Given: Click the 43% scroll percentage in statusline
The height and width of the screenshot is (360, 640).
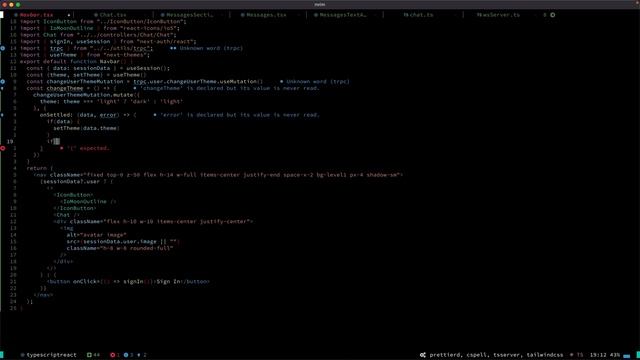Looking at the screenshot, I should point(615,355).
